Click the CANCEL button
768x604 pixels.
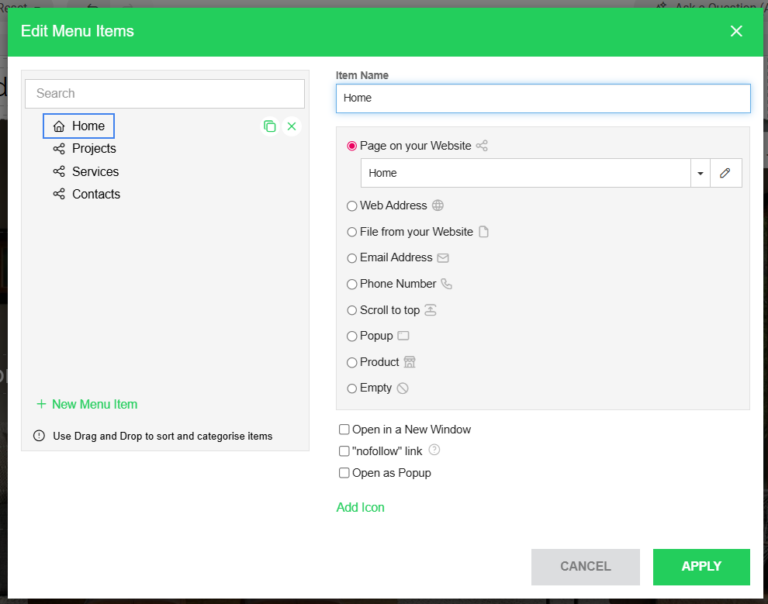pos(585,567)
